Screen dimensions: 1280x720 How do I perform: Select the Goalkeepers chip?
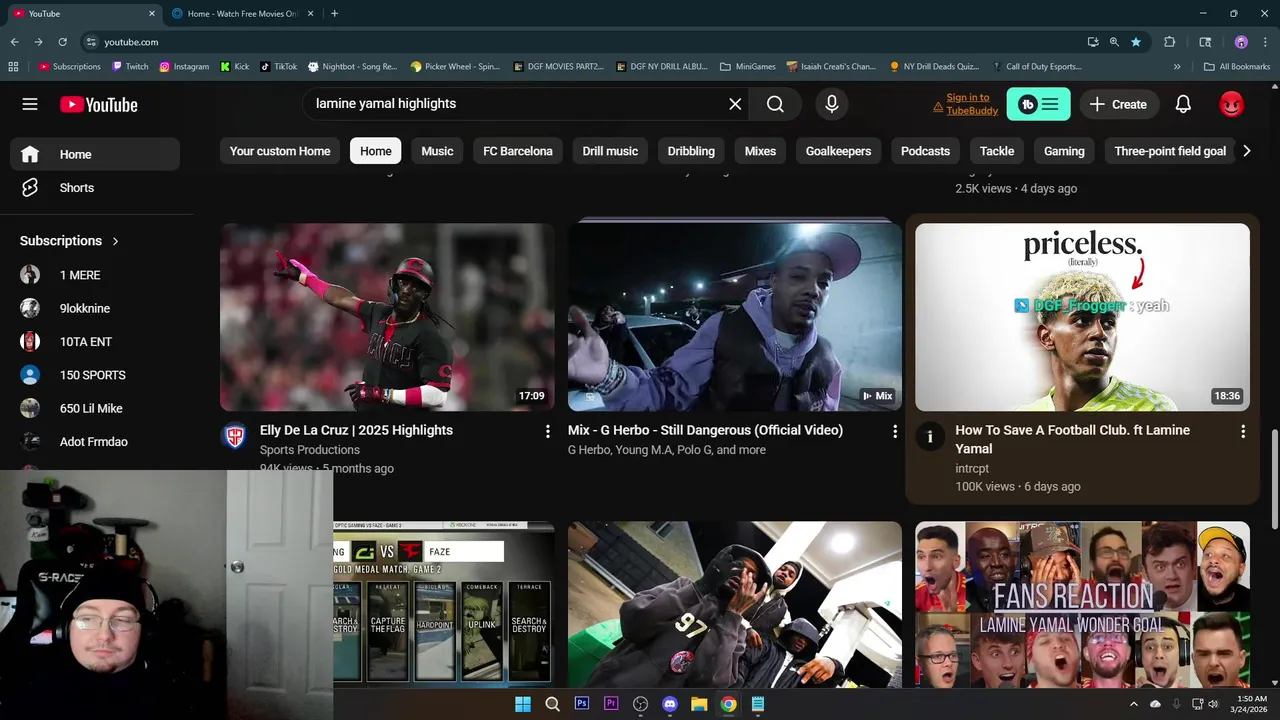point(838,151)
